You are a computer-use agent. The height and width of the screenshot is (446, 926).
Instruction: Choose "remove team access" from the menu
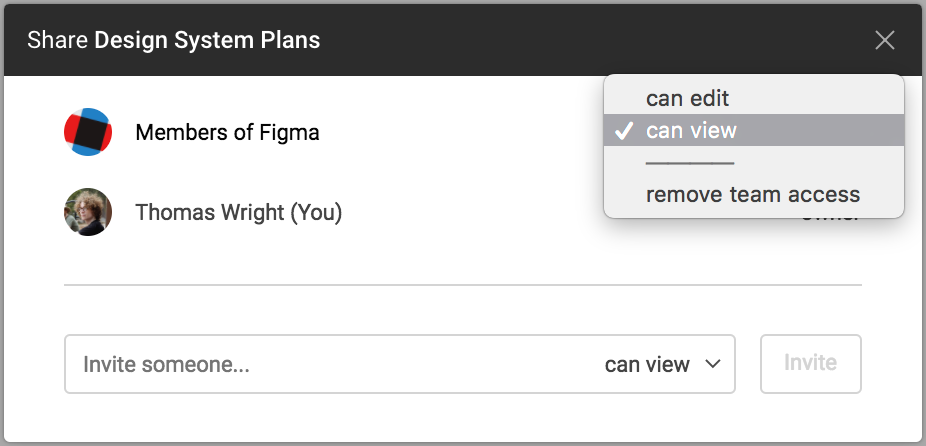(753, 194)
